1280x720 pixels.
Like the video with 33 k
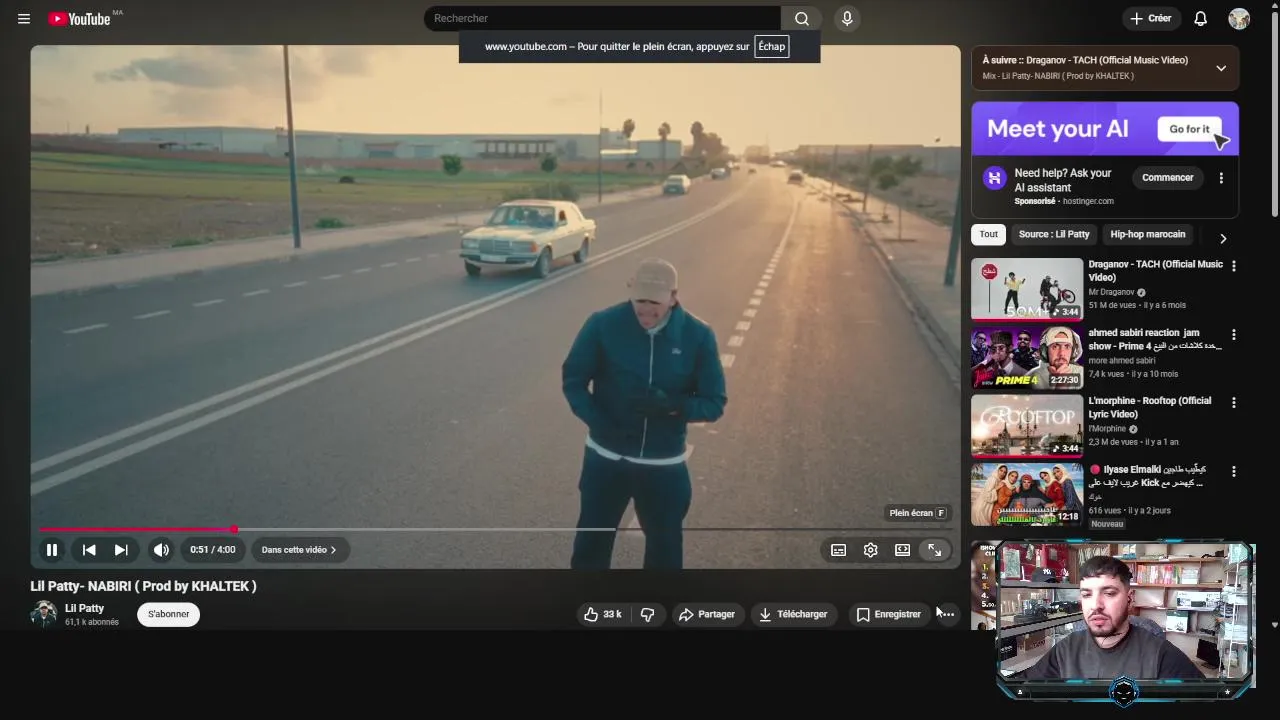point(603,614)
